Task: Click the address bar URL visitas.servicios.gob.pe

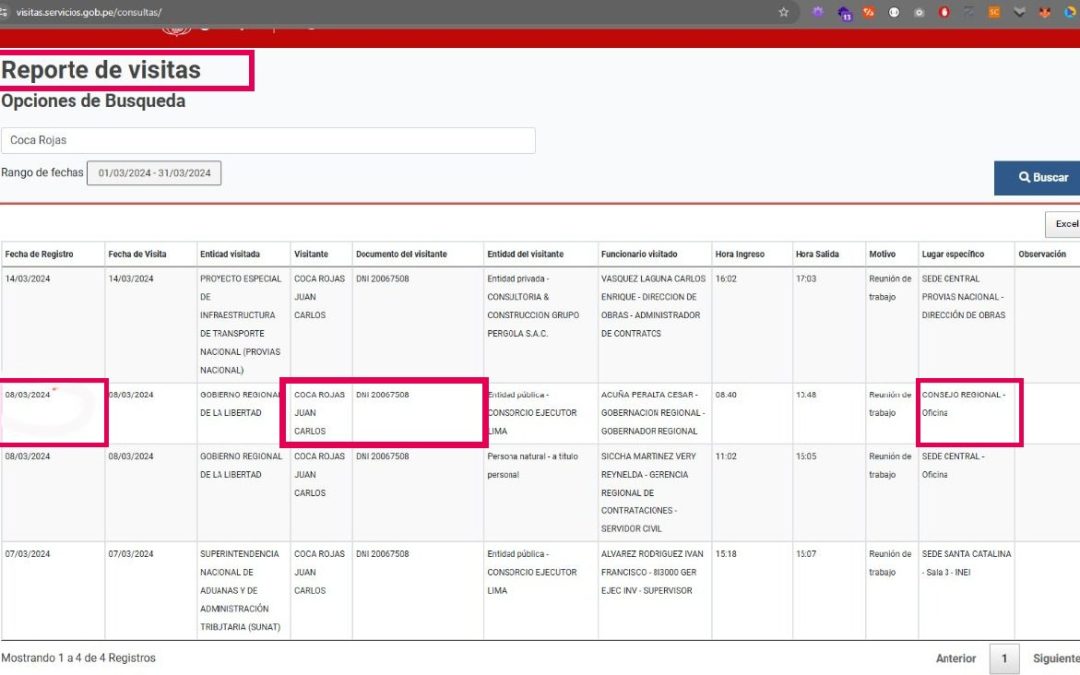Action: point(88,12)
